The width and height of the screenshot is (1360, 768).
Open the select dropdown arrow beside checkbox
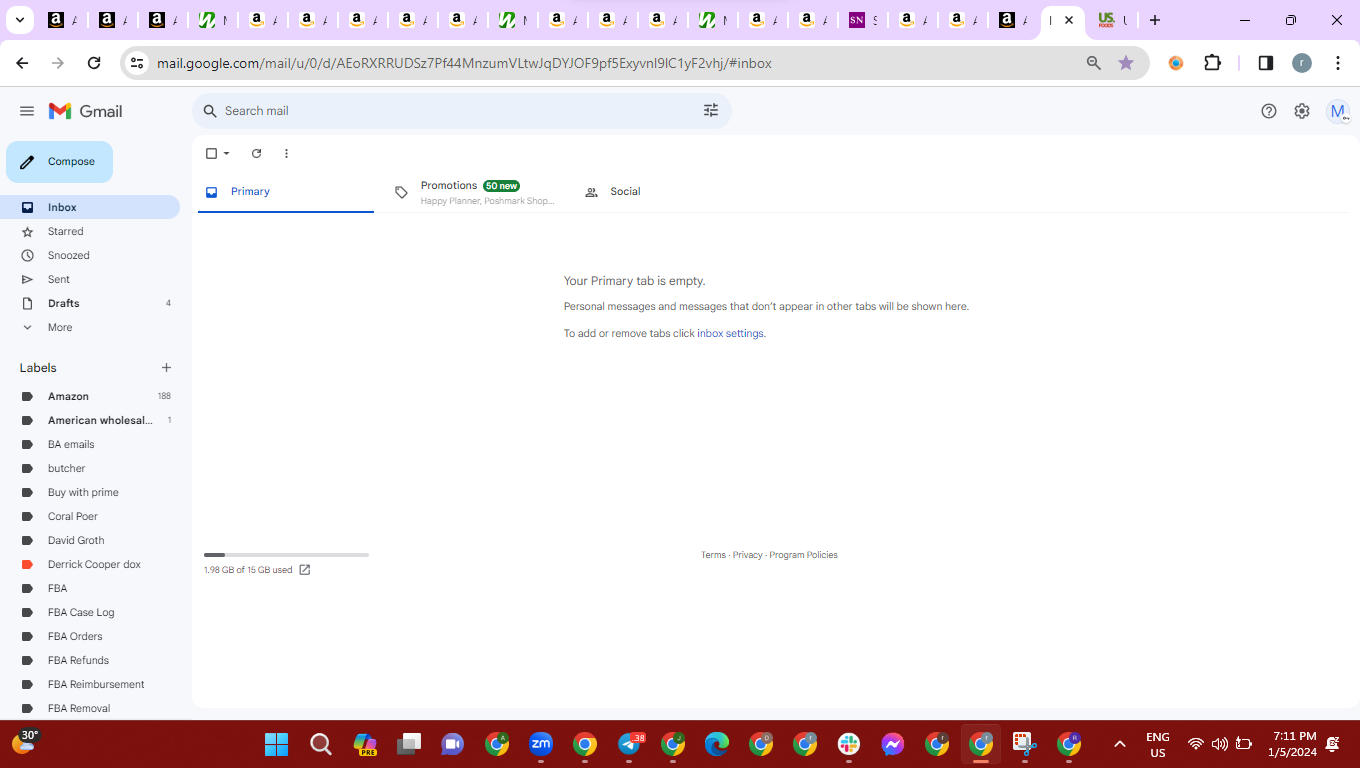coord(227,153)
